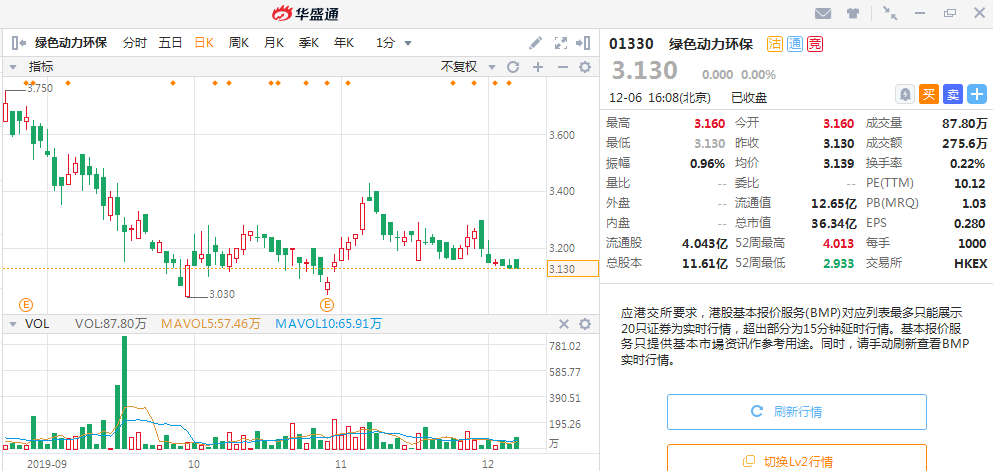993x471 pixels.
Task: Click stock code 01330
Action: 631,44
